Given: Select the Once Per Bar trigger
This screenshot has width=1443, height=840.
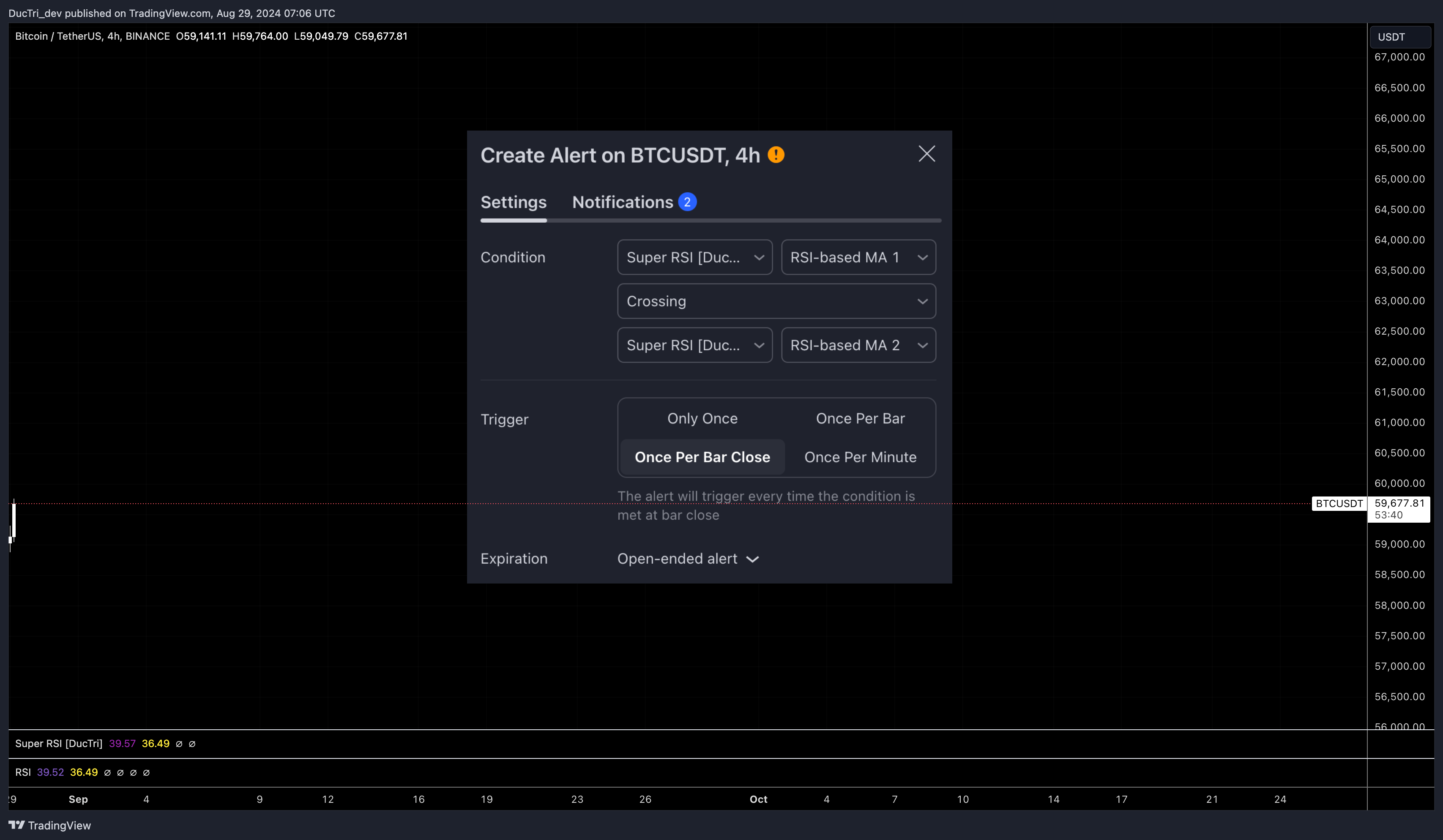Looking at the screenshot, I should pyautogui.click(x=860, y=419).
